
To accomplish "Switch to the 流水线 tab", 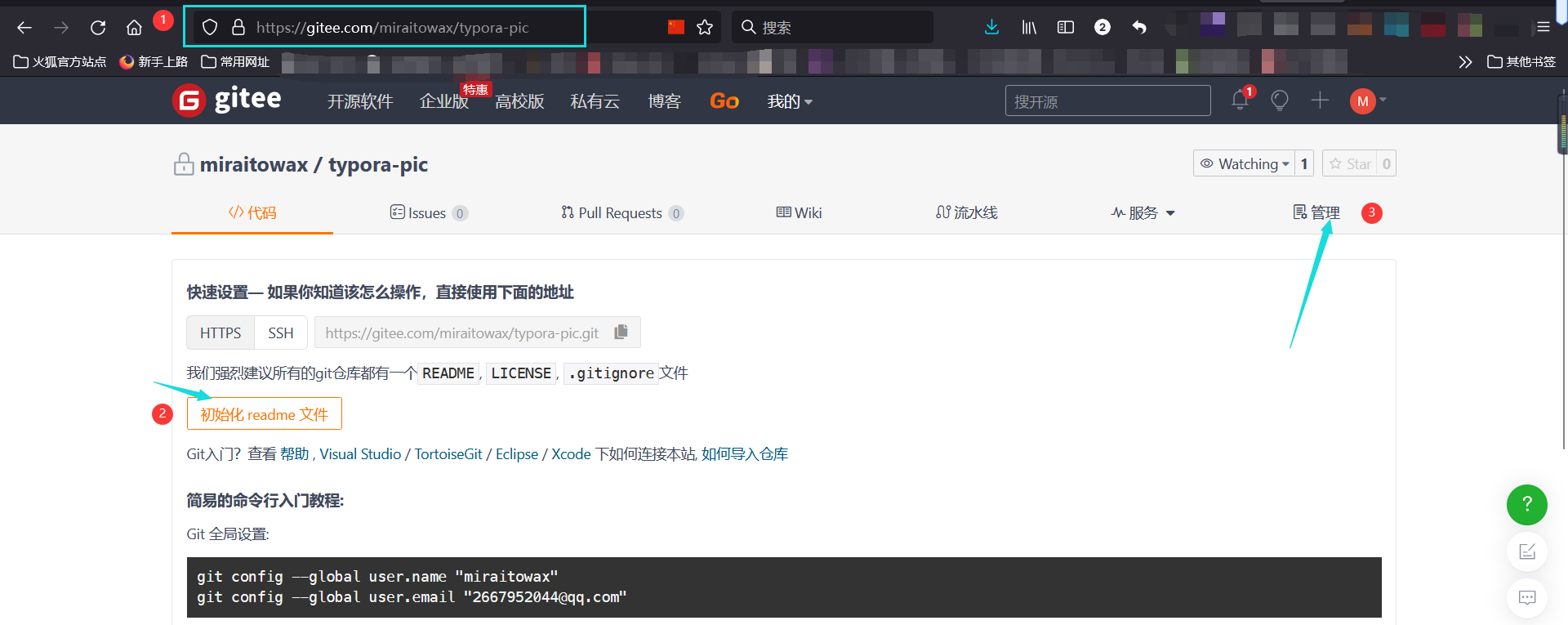I will tap(967, 212).
